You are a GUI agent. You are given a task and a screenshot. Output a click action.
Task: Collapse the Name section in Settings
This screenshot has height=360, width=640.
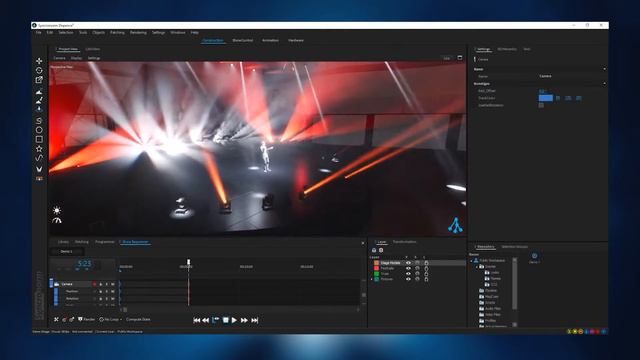pos(604,69)
